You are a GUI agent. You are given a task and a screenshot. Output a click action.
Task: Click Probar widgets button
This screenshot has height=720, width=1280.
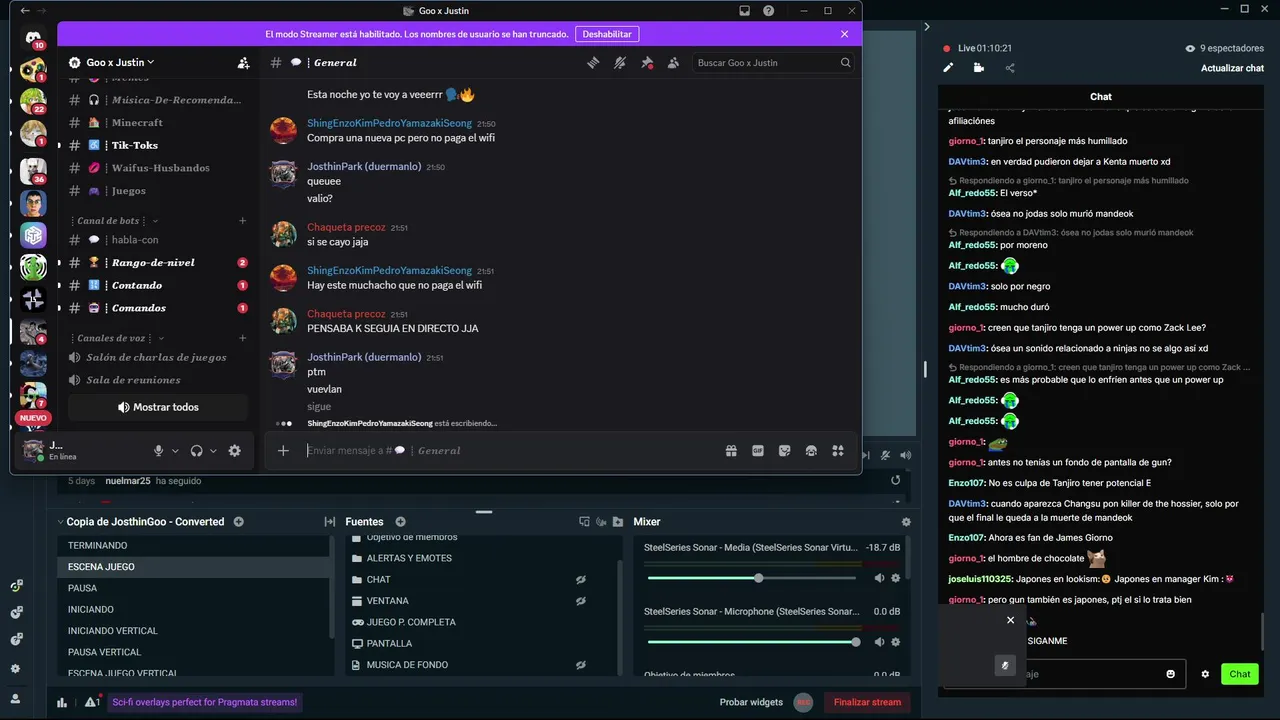tap(751, 702)
